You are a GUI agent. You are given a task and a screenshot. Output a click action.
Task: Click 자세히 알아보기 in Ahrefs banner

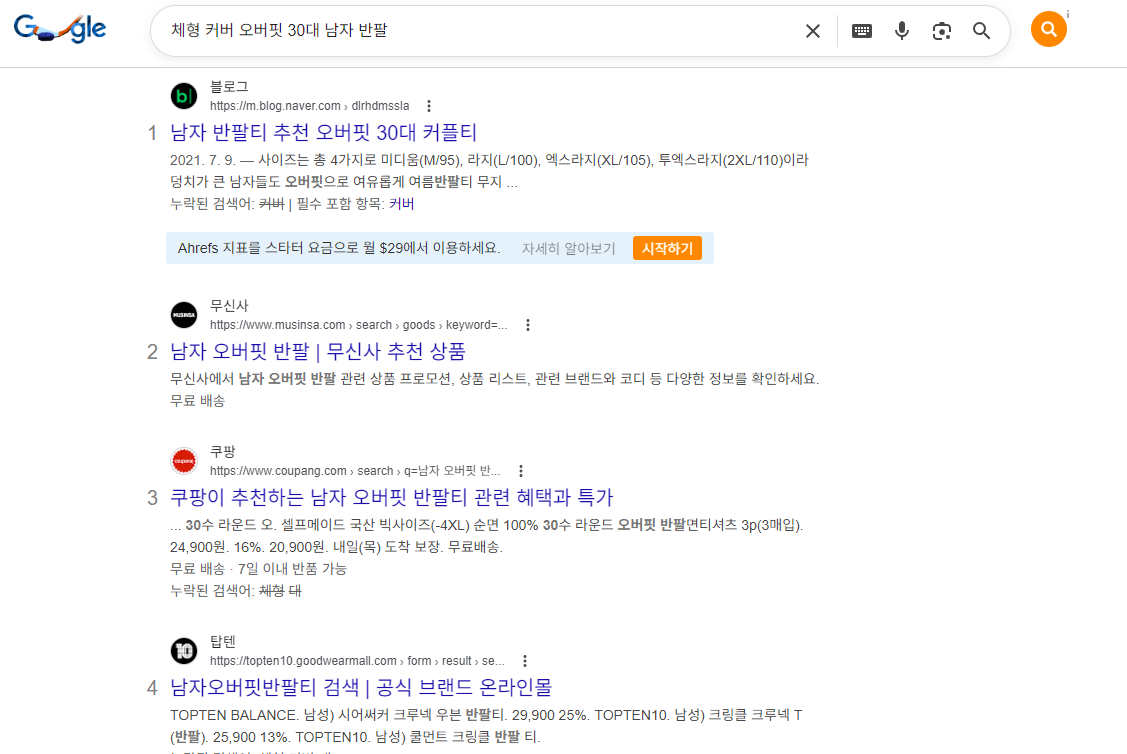[569, 248]
